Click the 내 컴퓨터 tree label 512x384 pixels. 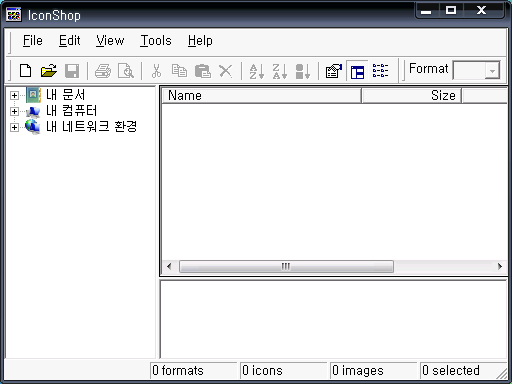71,111
